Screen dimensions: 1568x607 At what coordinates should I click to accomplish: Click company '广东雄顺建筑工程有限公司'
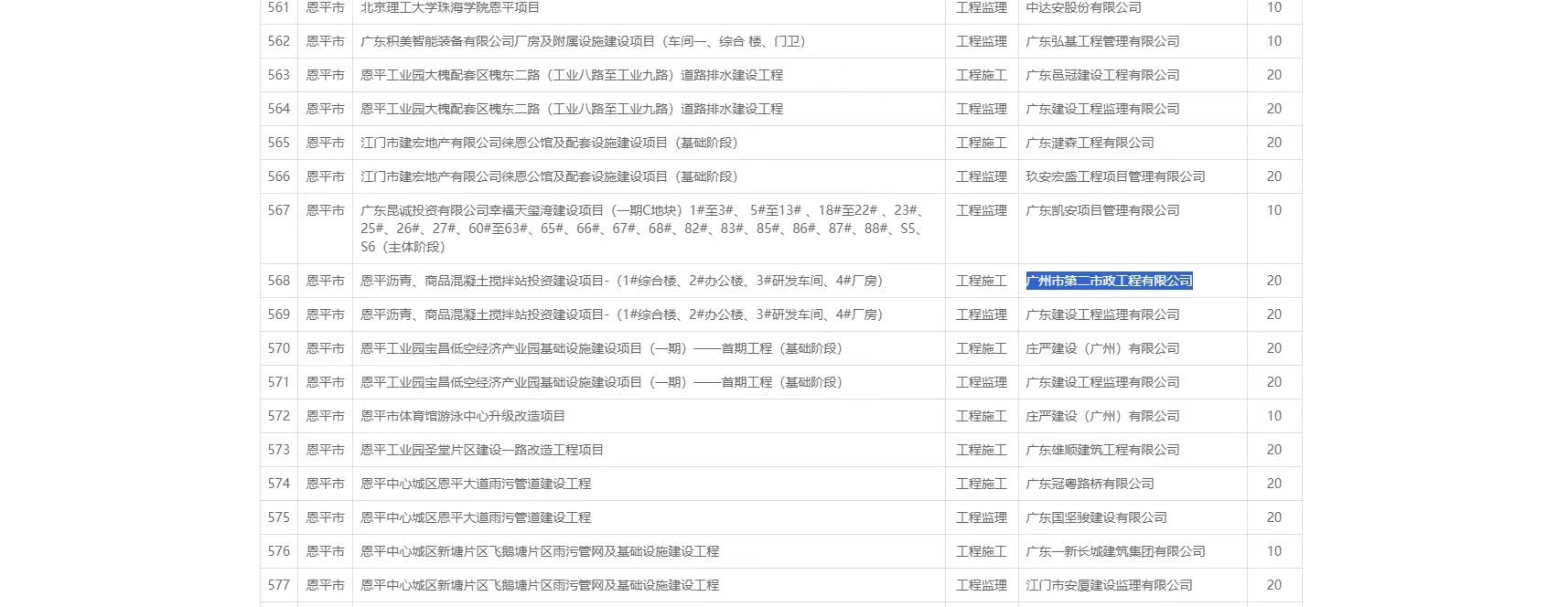click(x=1102, y=450)
